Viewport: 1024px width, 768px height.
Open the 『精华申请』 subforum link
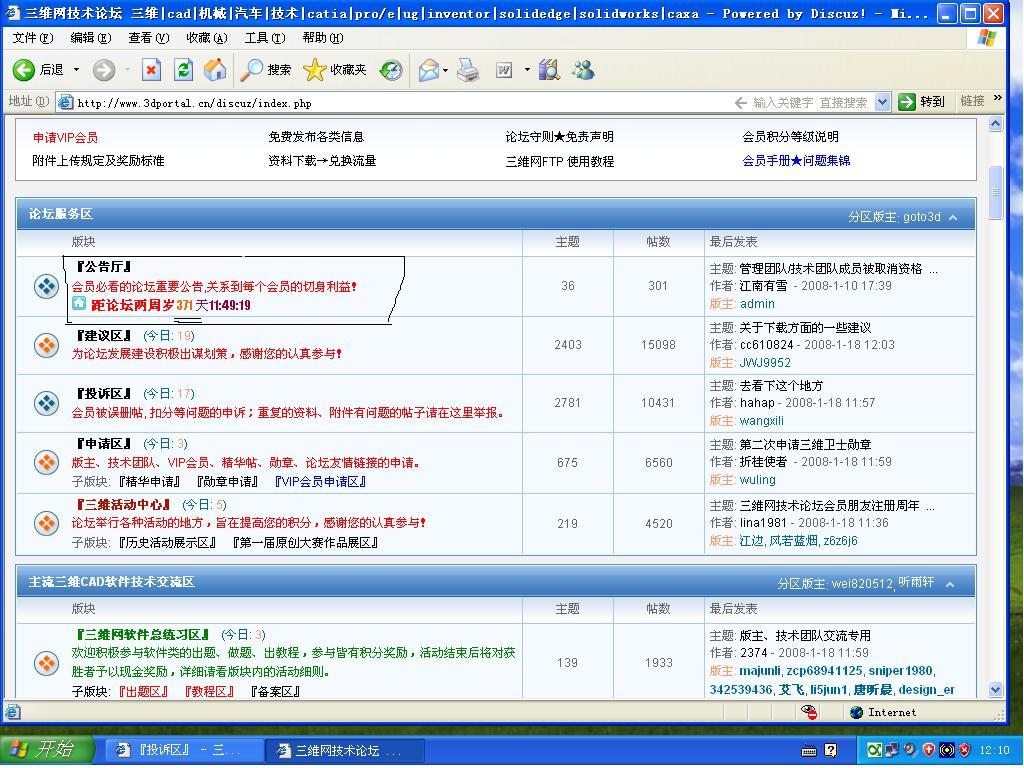click(x=150, y=482)
